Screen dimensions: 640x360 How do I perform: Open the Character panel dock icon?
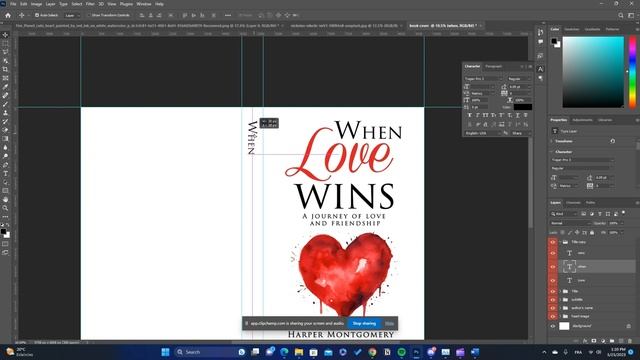pos(540,69)
